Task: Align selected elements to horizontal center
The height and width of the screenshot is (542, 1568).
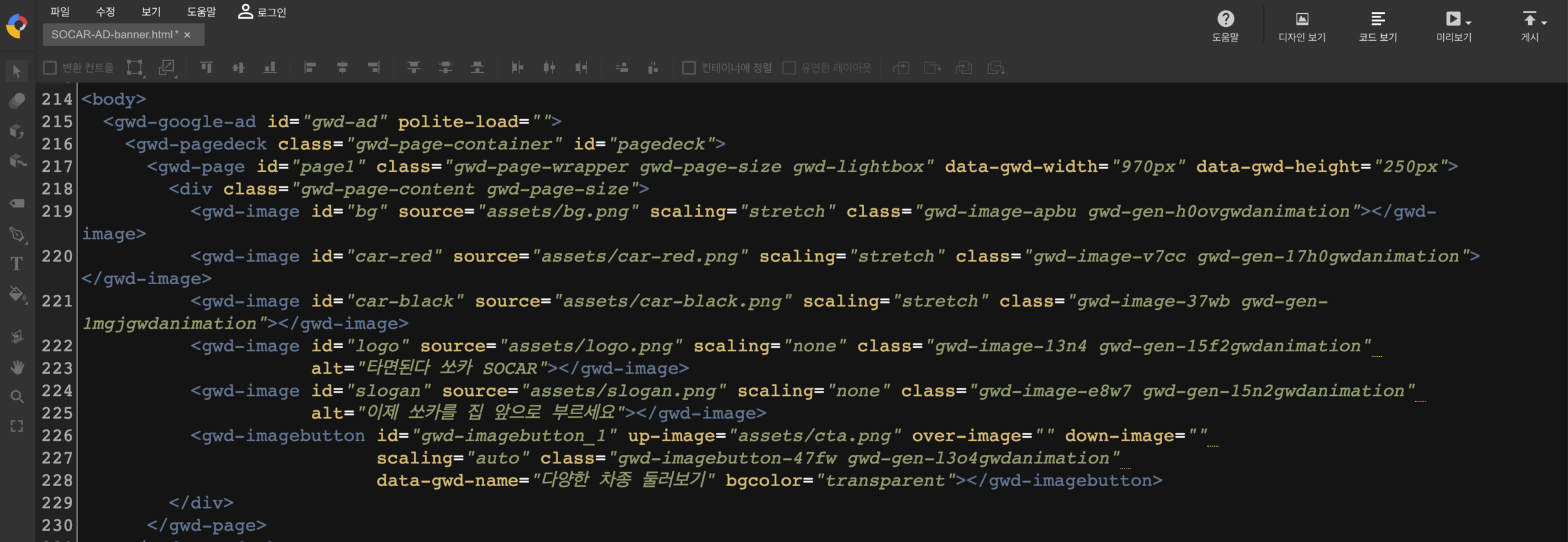Action: pos(342,67)
